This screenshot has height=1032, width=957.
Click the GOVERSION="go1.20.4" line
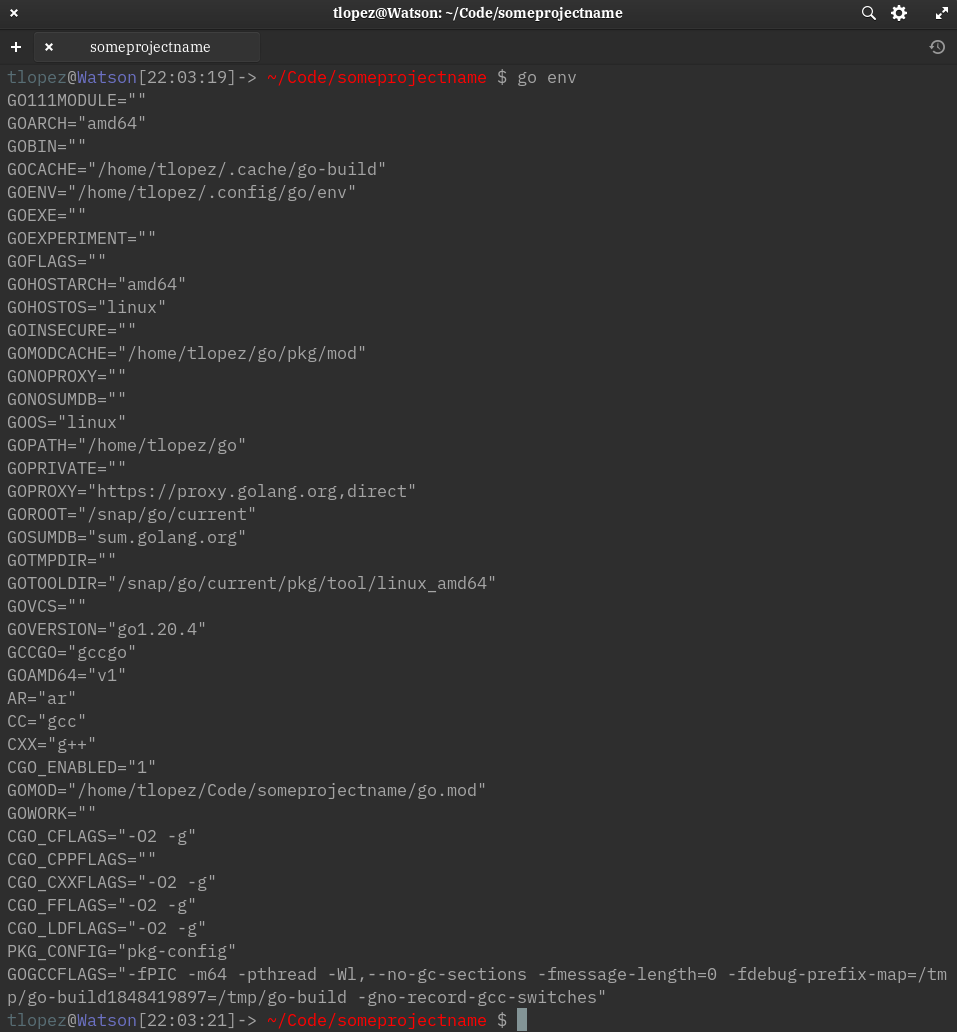pos(106,629)
